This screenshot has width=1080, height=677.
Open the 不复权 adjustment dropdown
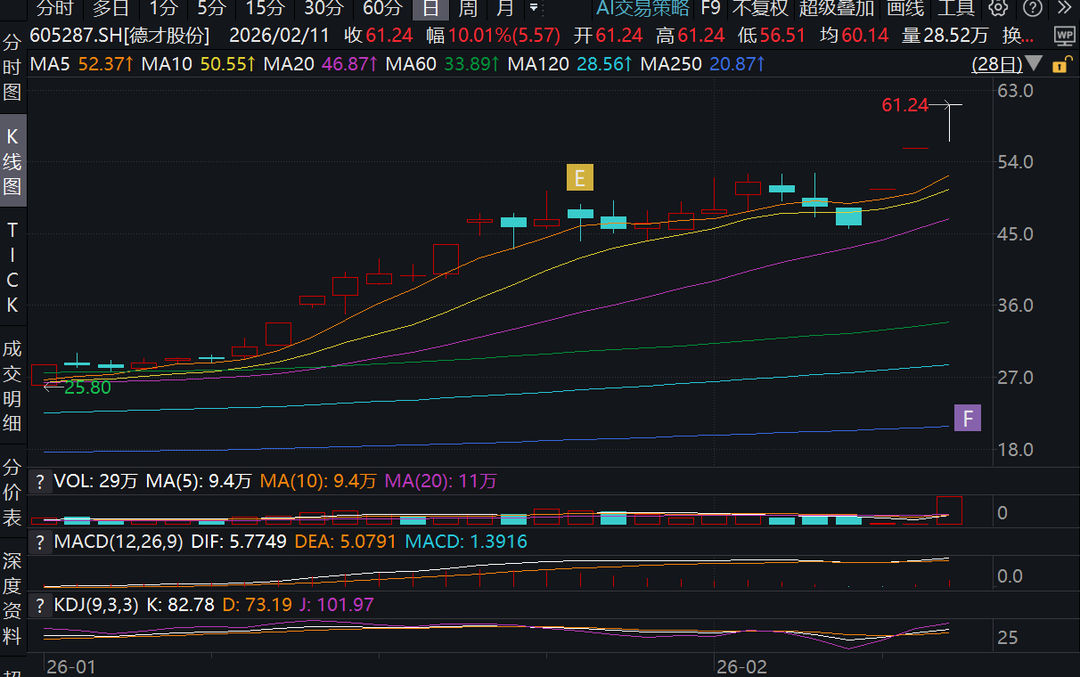(x=760, y=9)
